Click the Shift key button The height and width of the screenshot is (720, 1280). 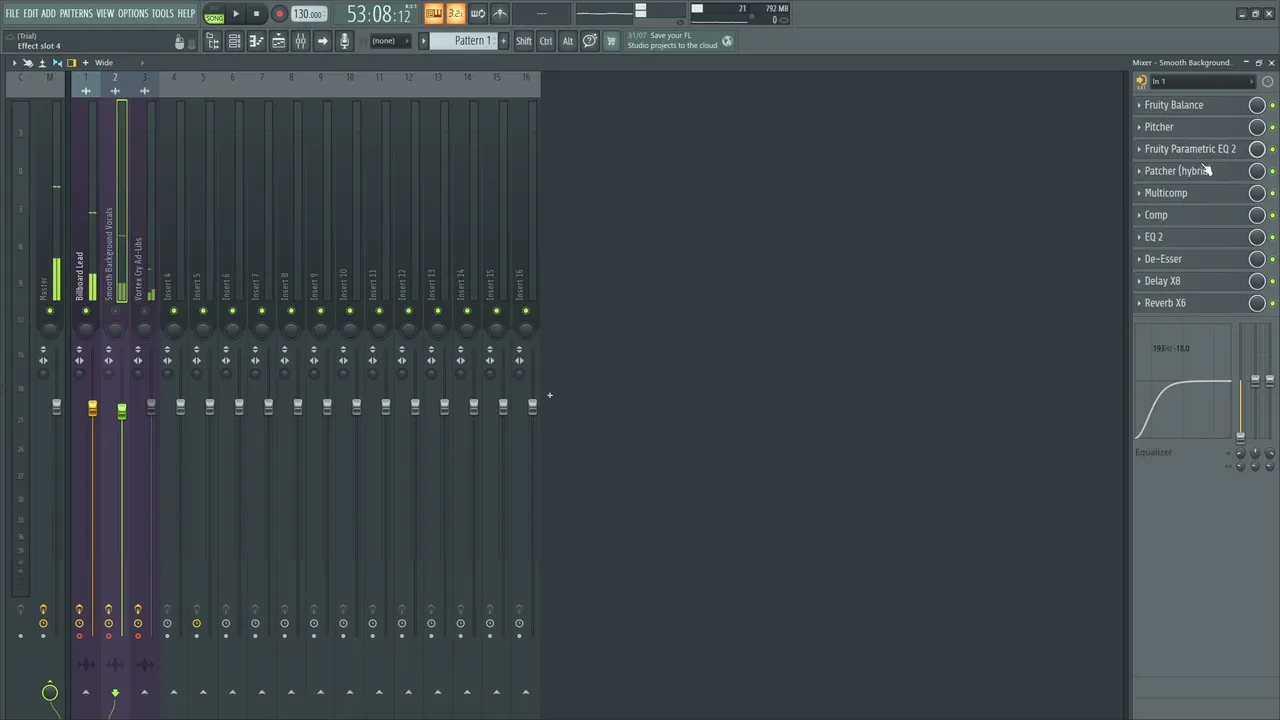[524, 41]
